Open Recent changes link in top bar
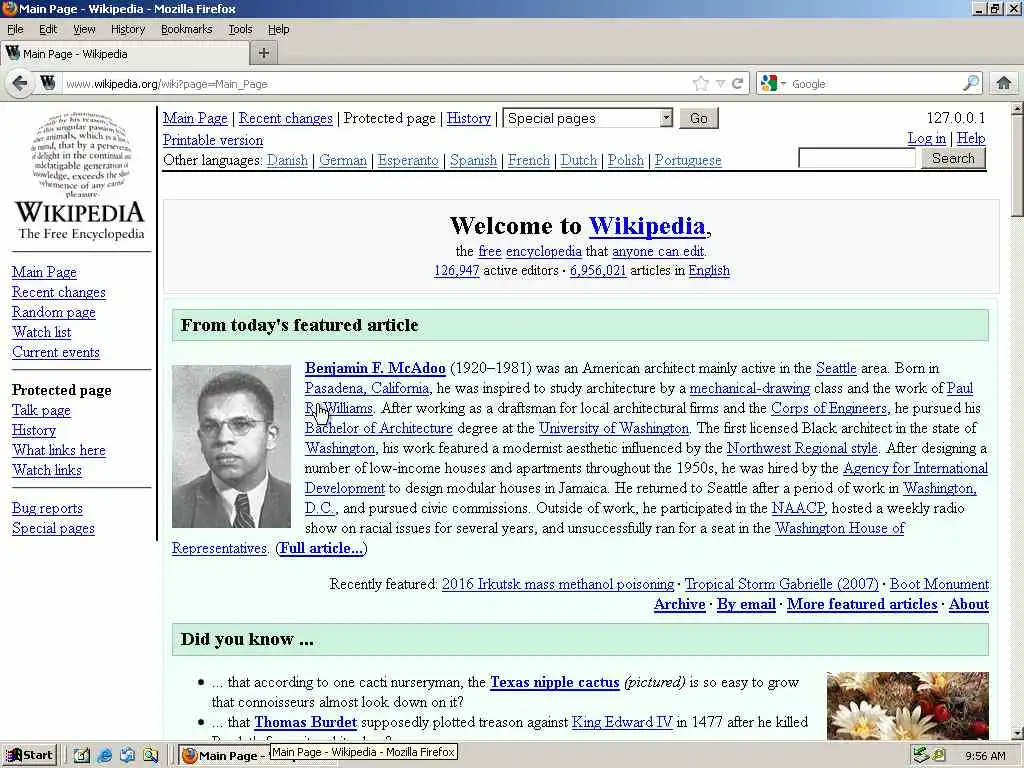The height and width of the screenshot is (768, 1024). click(285, 118)
